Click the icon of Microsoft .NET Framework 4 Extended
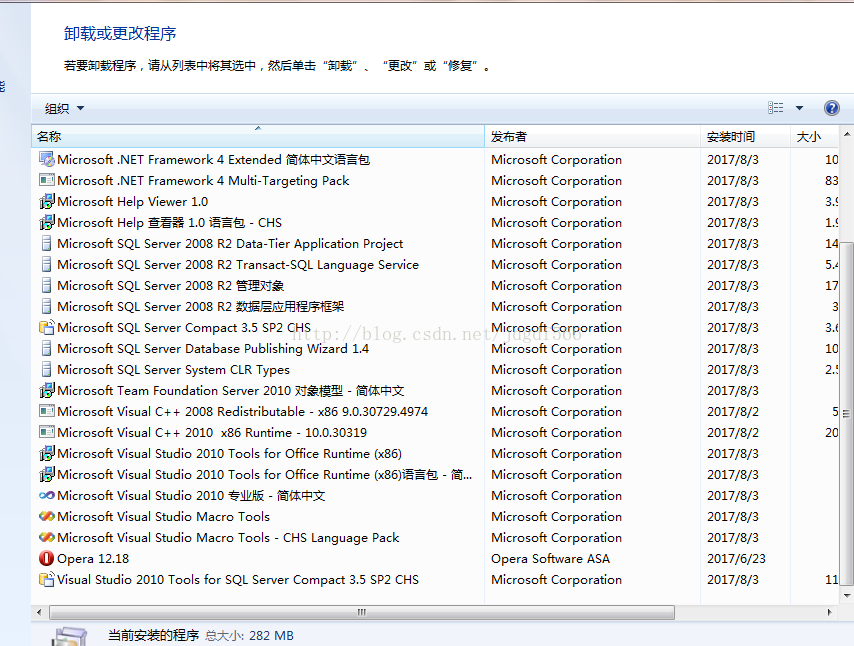 (47, 160)
